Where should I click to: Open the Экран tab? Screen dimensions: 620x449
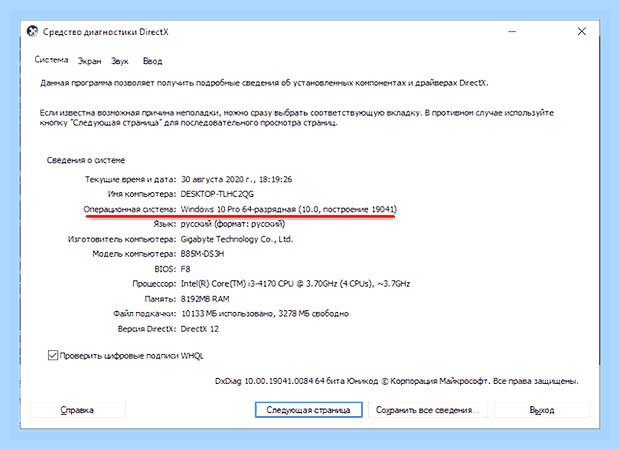(x=89, y=61)
